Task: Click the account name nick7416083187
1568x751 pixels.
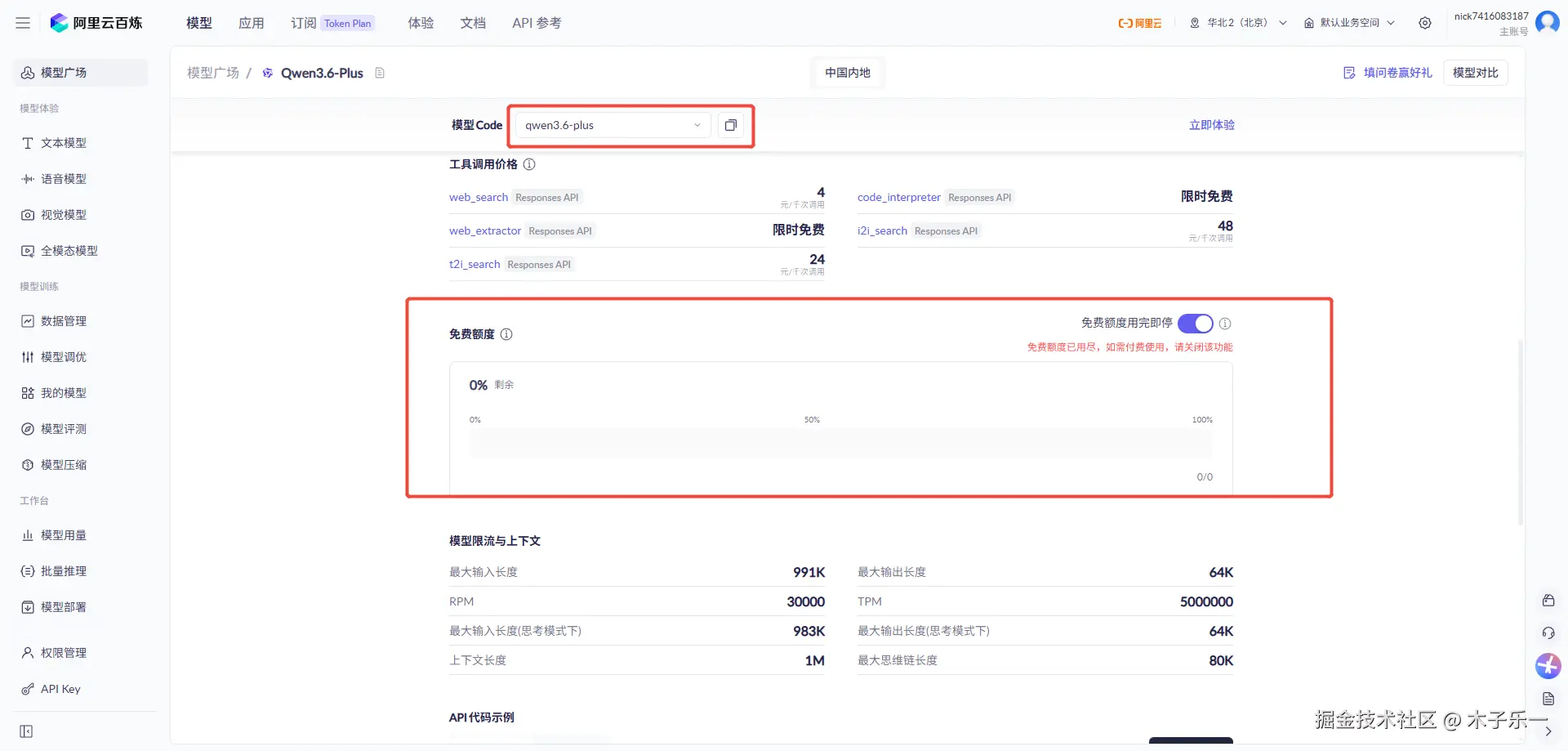Action: [1491, 16]
